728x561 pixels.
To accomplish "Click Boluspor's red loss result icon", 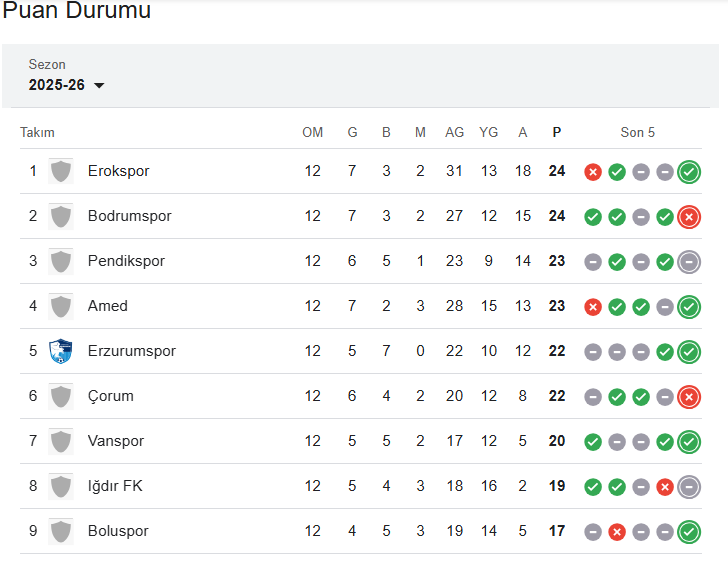I will pyautogui.click(x=617, y=532).
